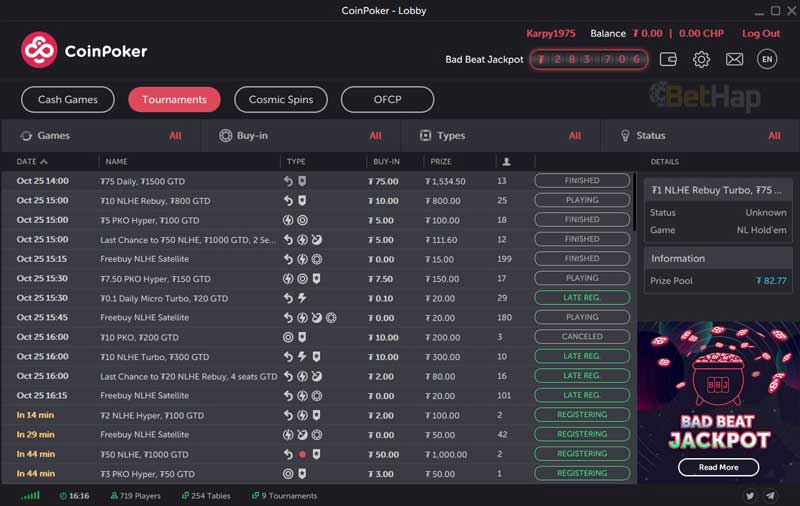Expand the Games filter dropdown

(x=101, y=136)
